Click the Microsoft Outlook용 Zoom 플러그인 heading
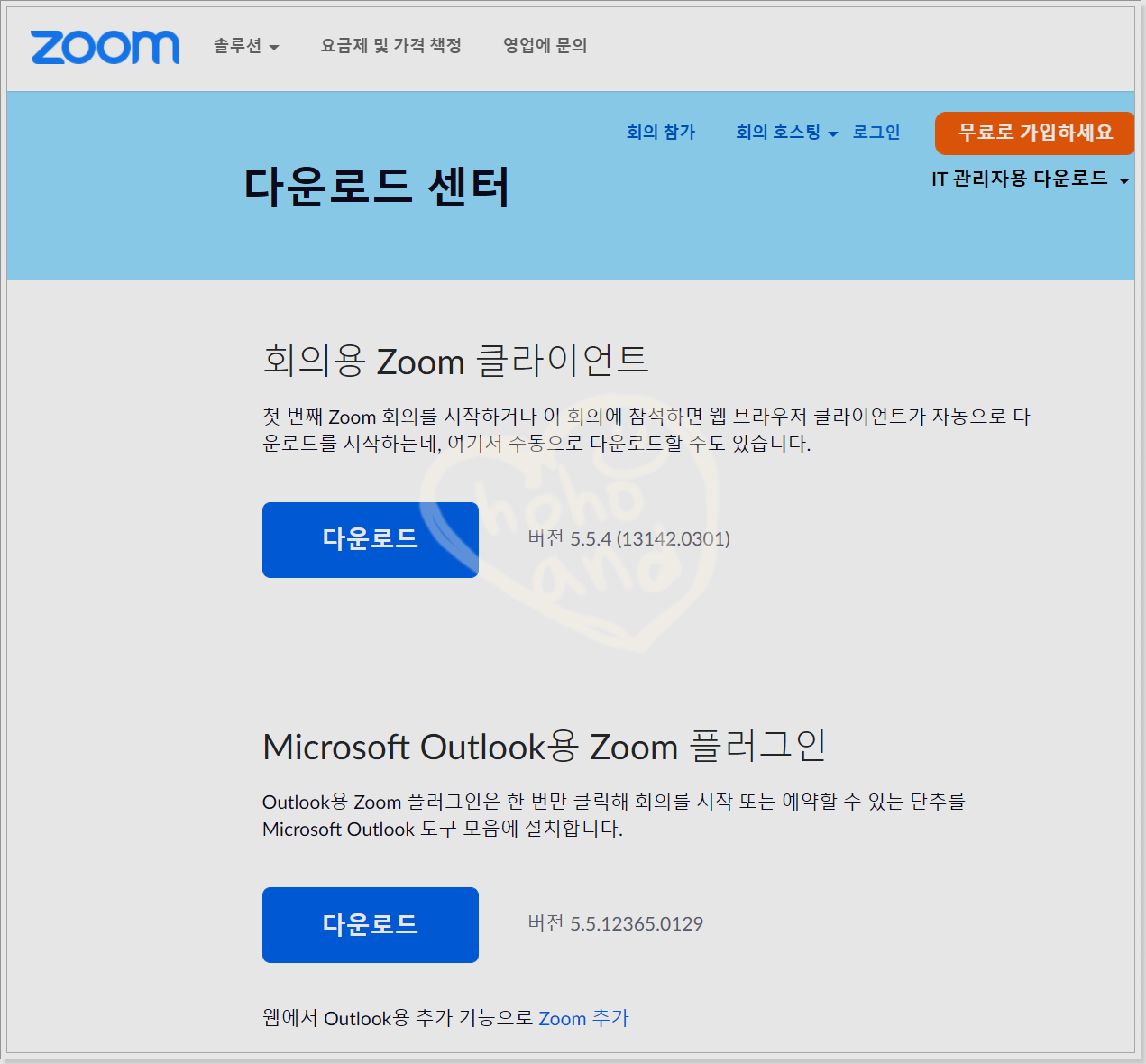1146x1064 pixels. tap(545, 746)
